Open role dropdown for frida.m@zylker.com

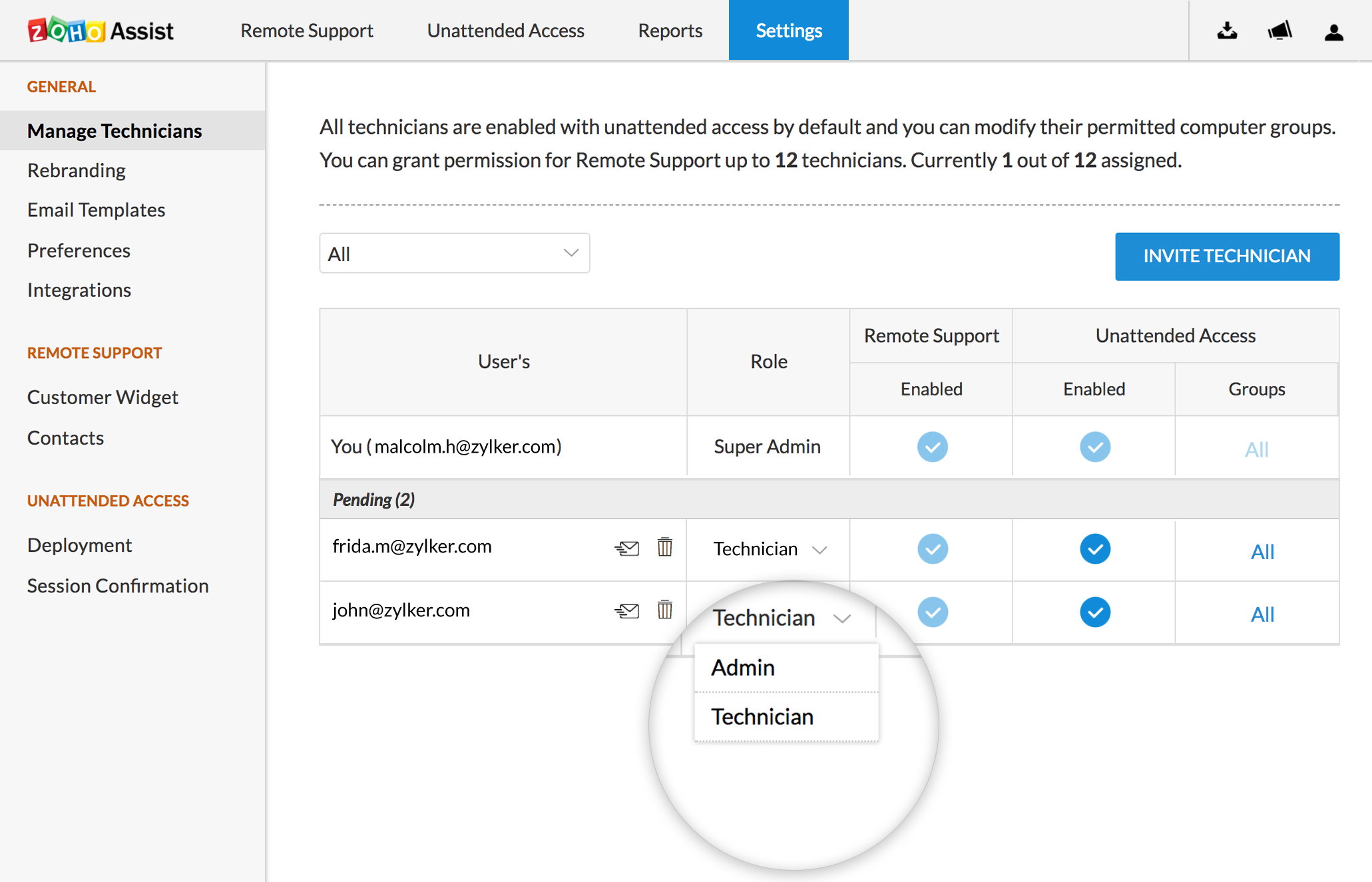pos(769,549)
